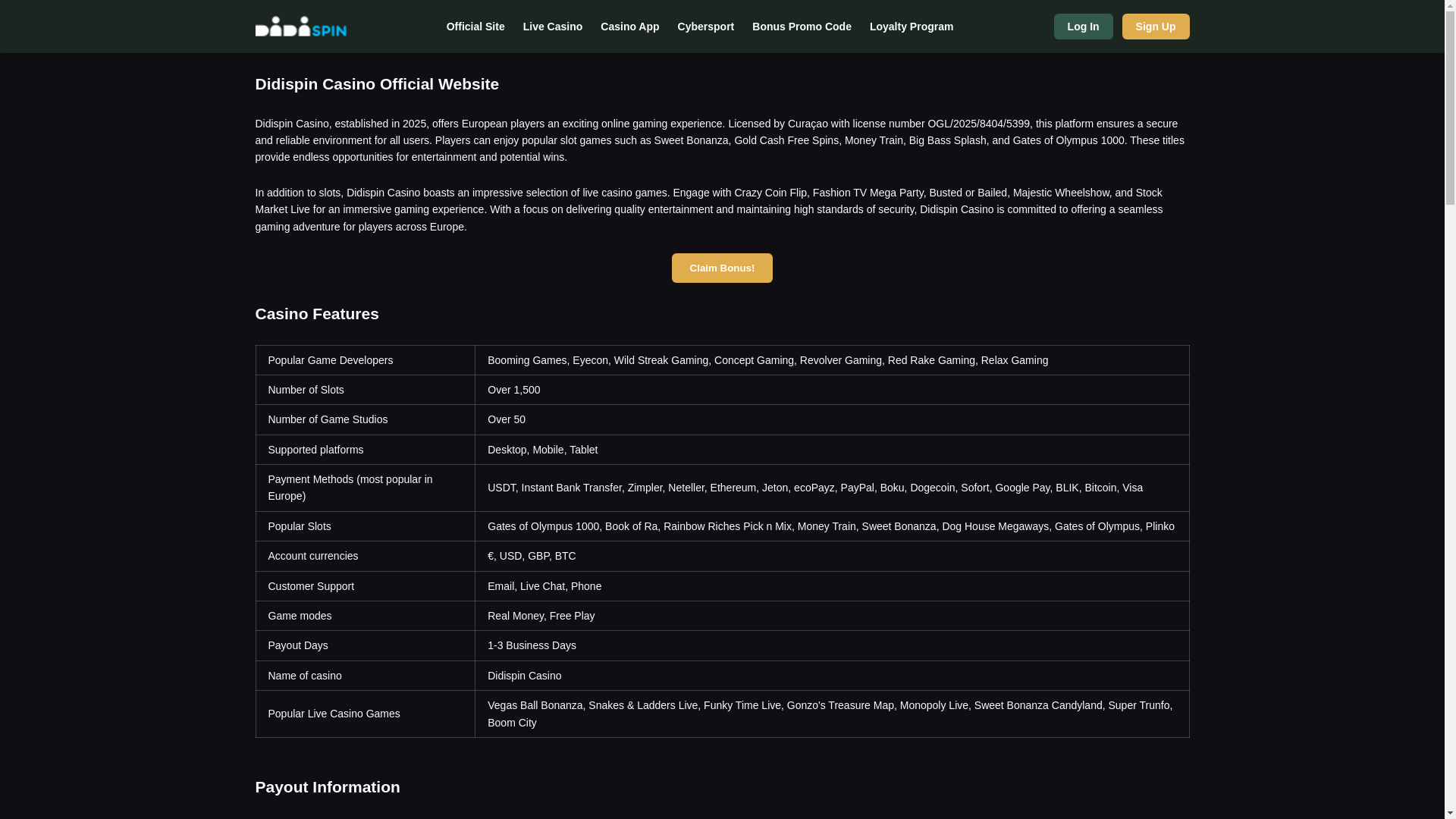The image size is (1456, 819).
Task: Click the 'Supported platforms' cell
Action: click(366, 450)
